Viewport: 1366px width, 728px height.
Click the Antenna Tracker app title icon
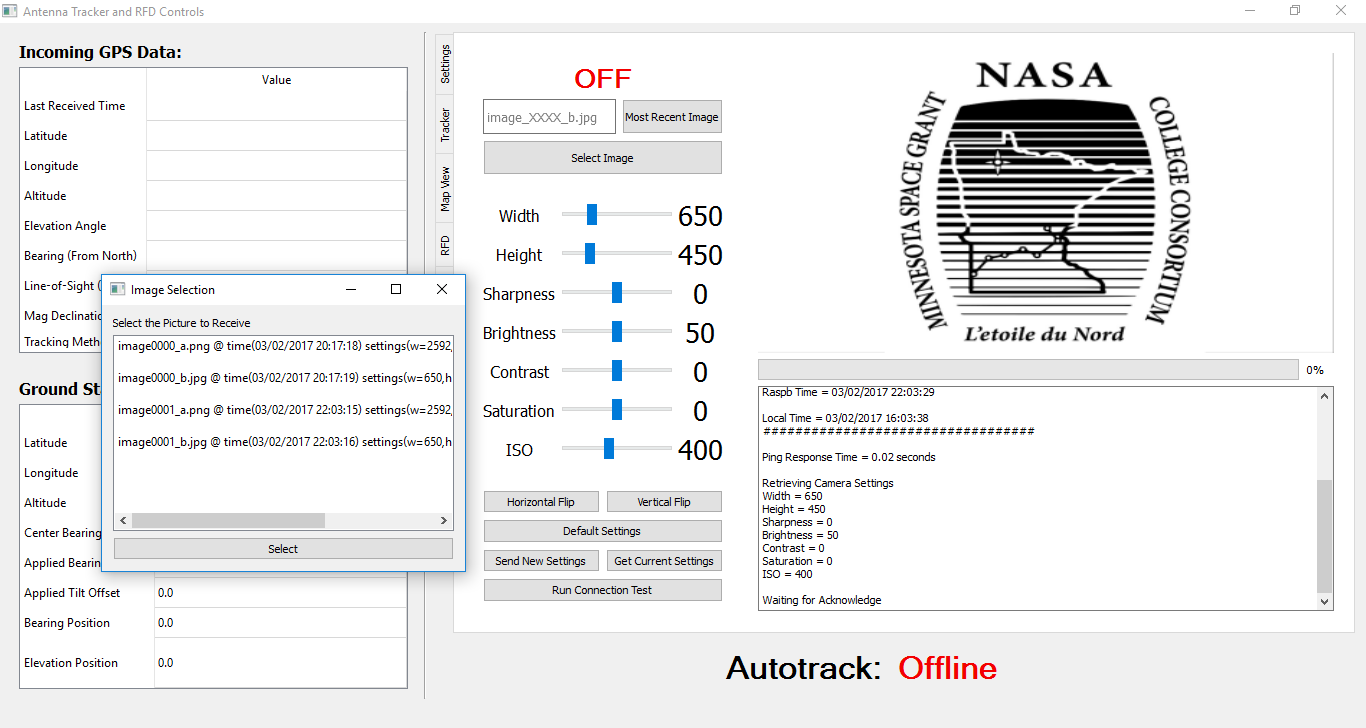pyautogui.click(x=11, y=11)
